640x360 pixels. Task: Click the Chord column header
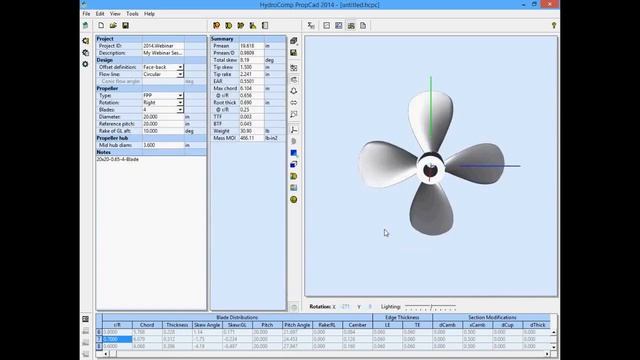pyautogui.click(x=147, y=325)
